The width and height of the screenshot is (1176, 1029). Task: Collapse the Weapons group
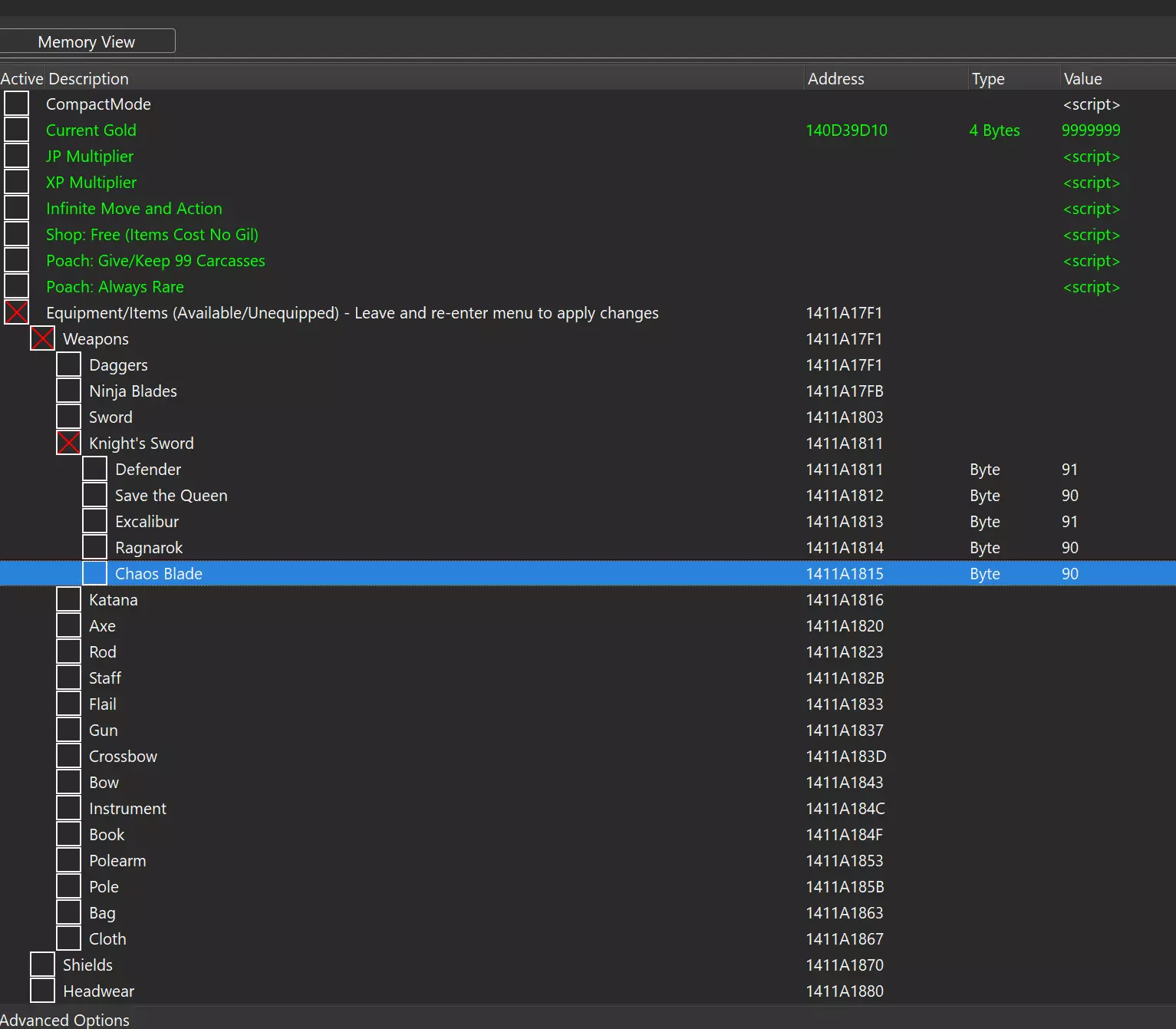pyautogui.click(x=43, y=339)
